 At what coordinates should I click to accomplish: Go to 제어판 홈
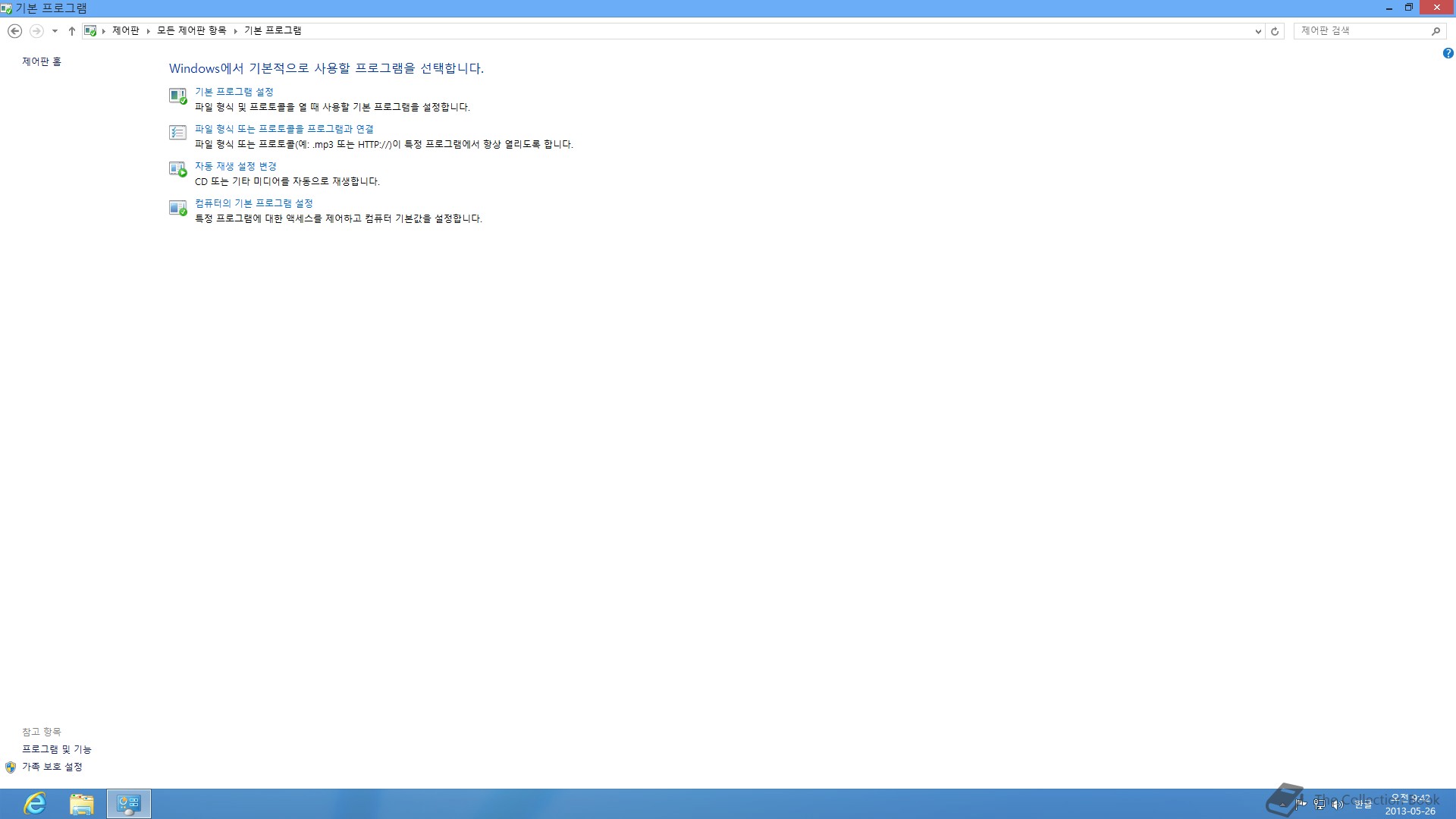coord(41,61)
